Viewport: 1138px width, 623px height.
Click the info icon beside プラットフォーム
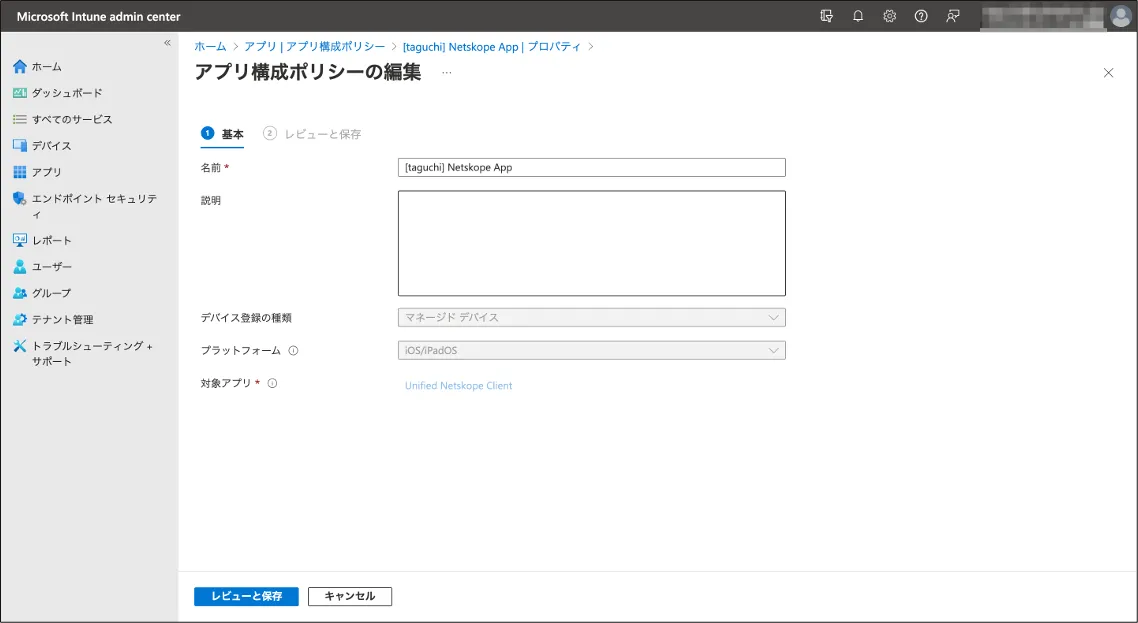pyautogui.click(x=293, y=351)
